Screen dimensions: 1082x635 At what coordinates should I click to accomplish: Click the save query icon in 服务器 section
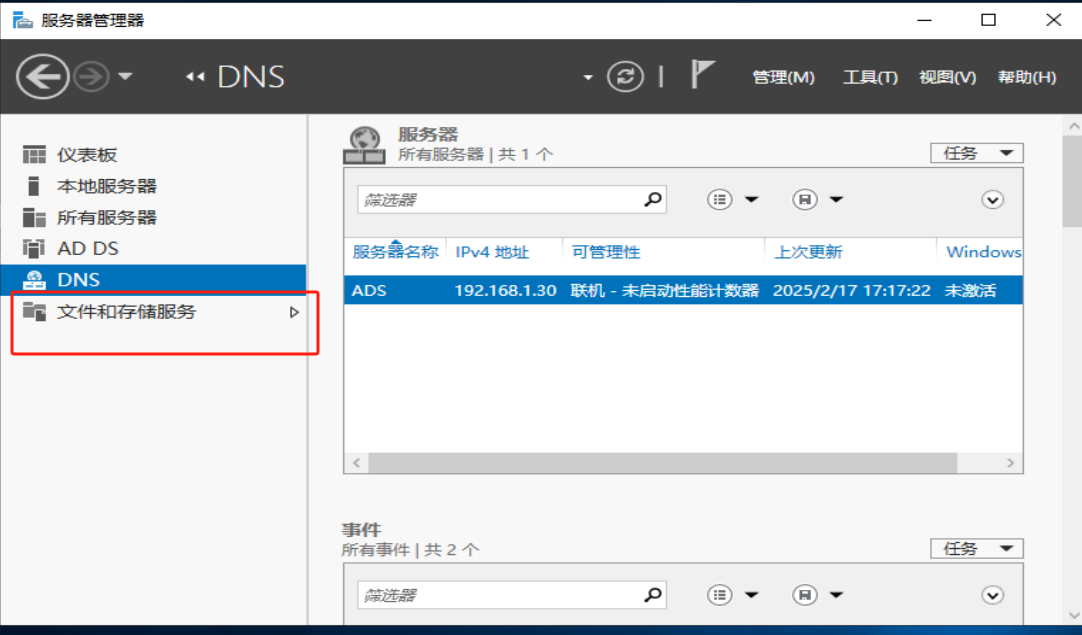(x=805, y=199)
